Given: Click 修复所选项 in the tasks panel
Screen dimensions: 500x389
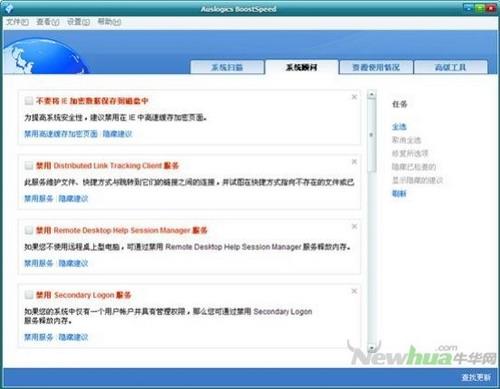Looking at the screenshot, I should coord(410,153).
